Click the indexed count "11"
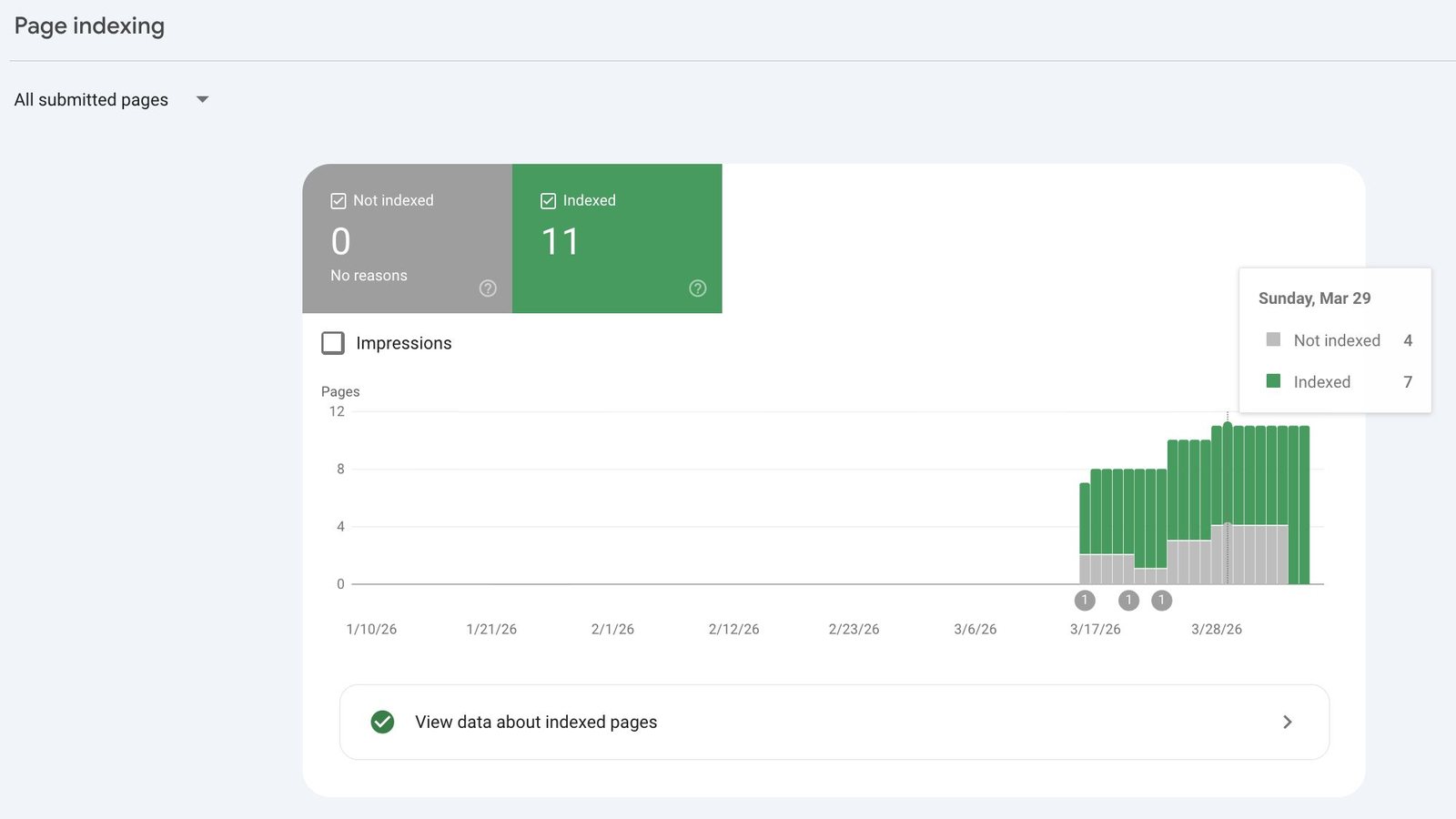The image size is (1456, 819). tap(560, 242)
